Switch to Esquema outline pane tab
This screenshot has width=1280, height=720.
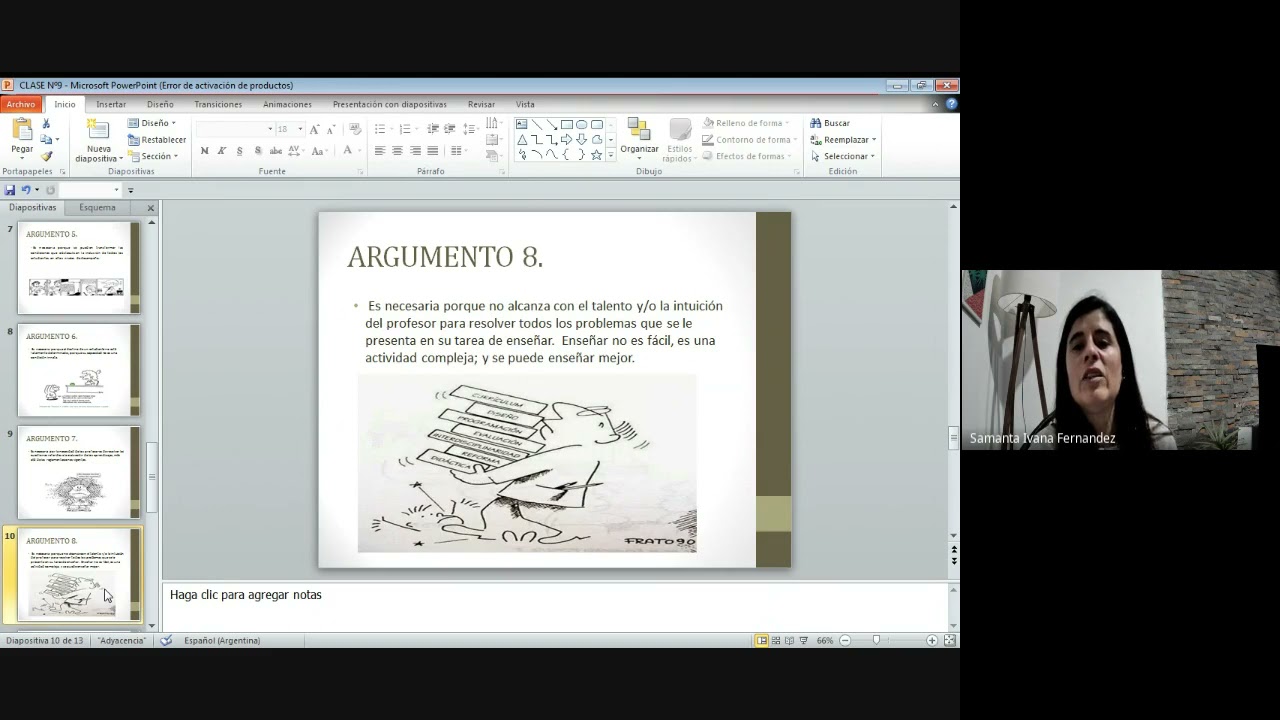(97, 208)
